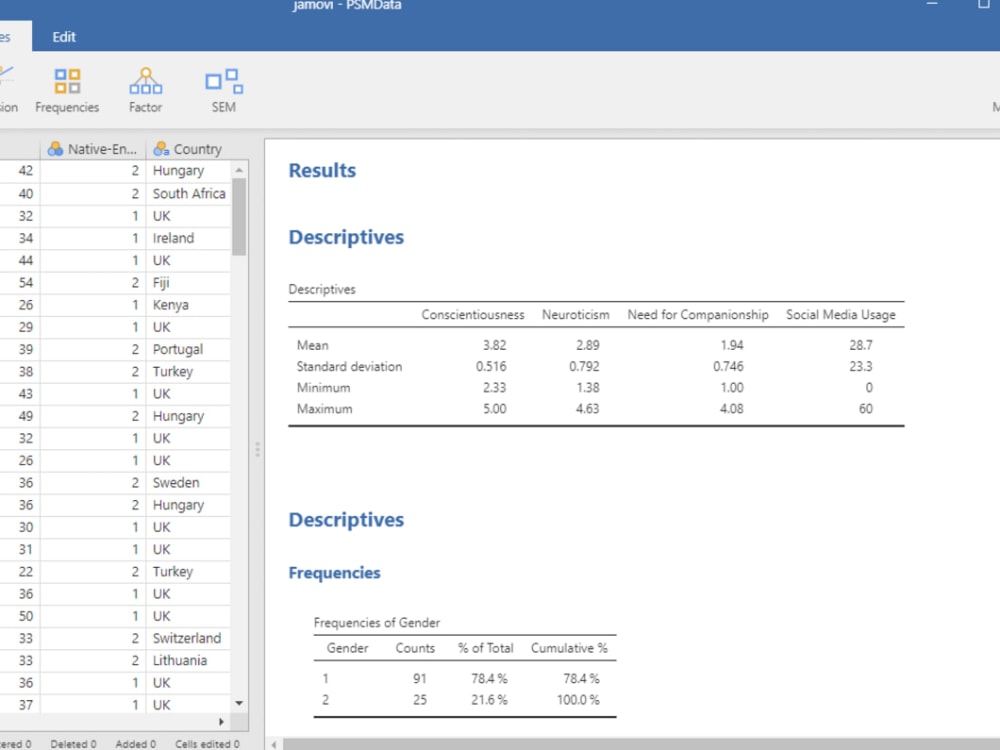The image size is (1000, 750).
Task: Open the SEM analysis menu
Action: coord(224,91)
